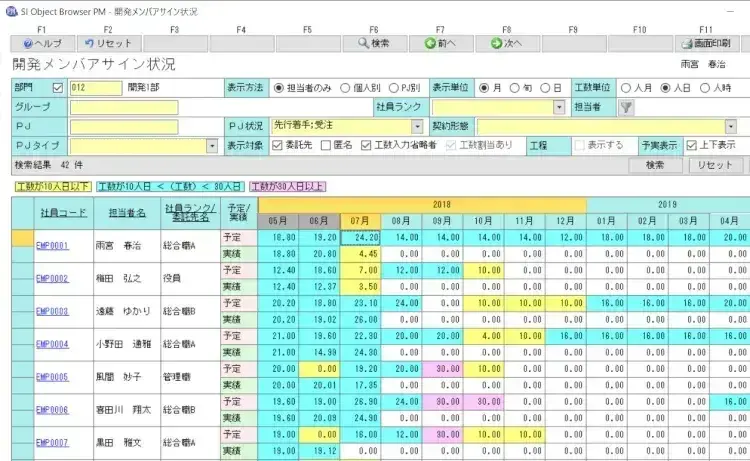The width and height of the screenshot is (750, 461).
Task: Click the Help (ヘルプ) toolbar button
Action: (x=41, y=44)
